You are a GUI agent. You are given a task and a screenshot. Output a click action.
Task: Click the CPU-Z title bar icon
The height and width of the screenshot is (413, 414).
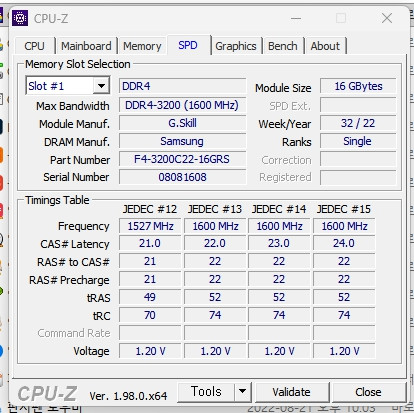coord(20,18)
